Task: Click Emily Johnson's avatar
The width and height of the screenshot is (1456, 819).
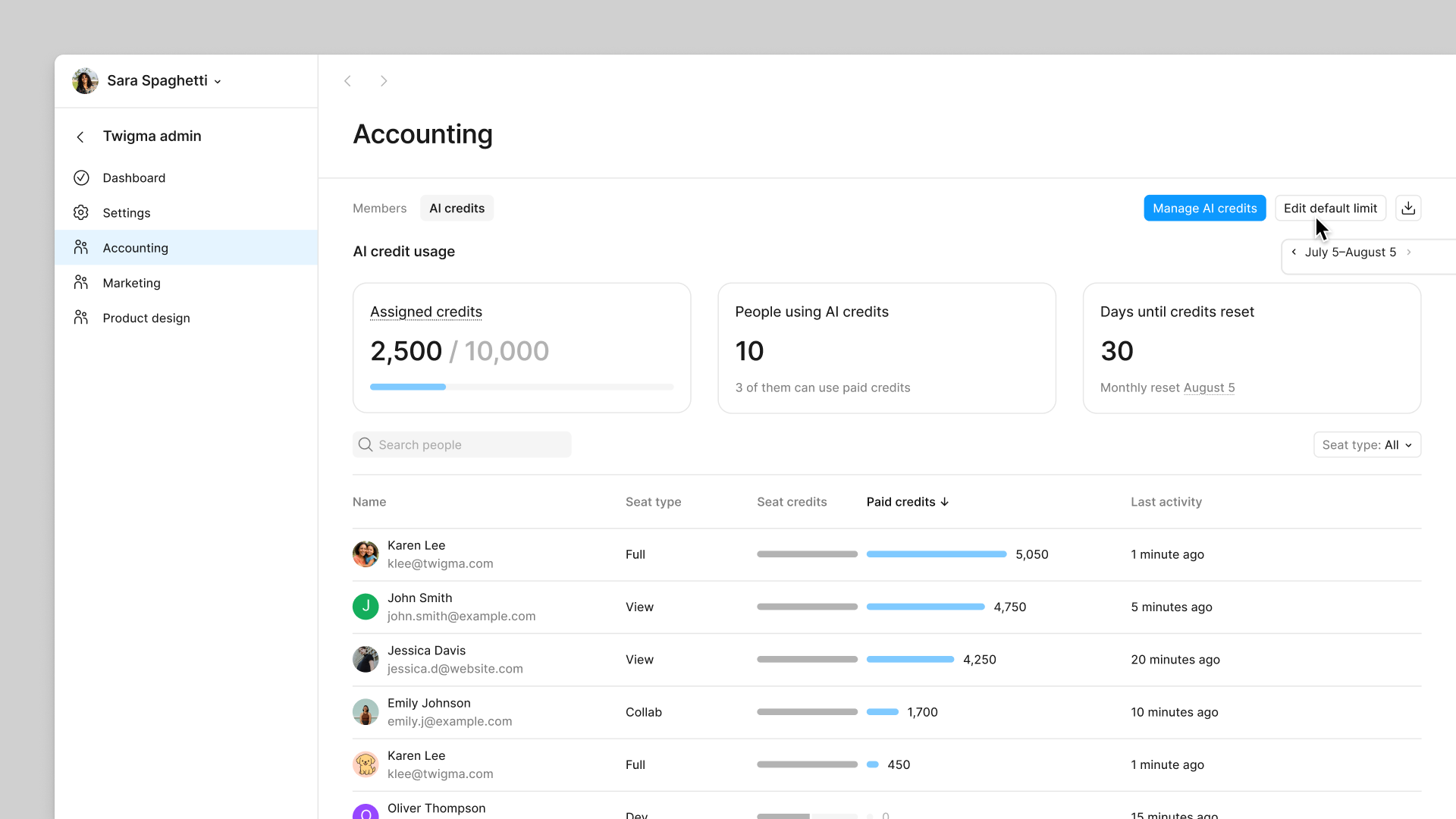Action: tap(366, 712)
